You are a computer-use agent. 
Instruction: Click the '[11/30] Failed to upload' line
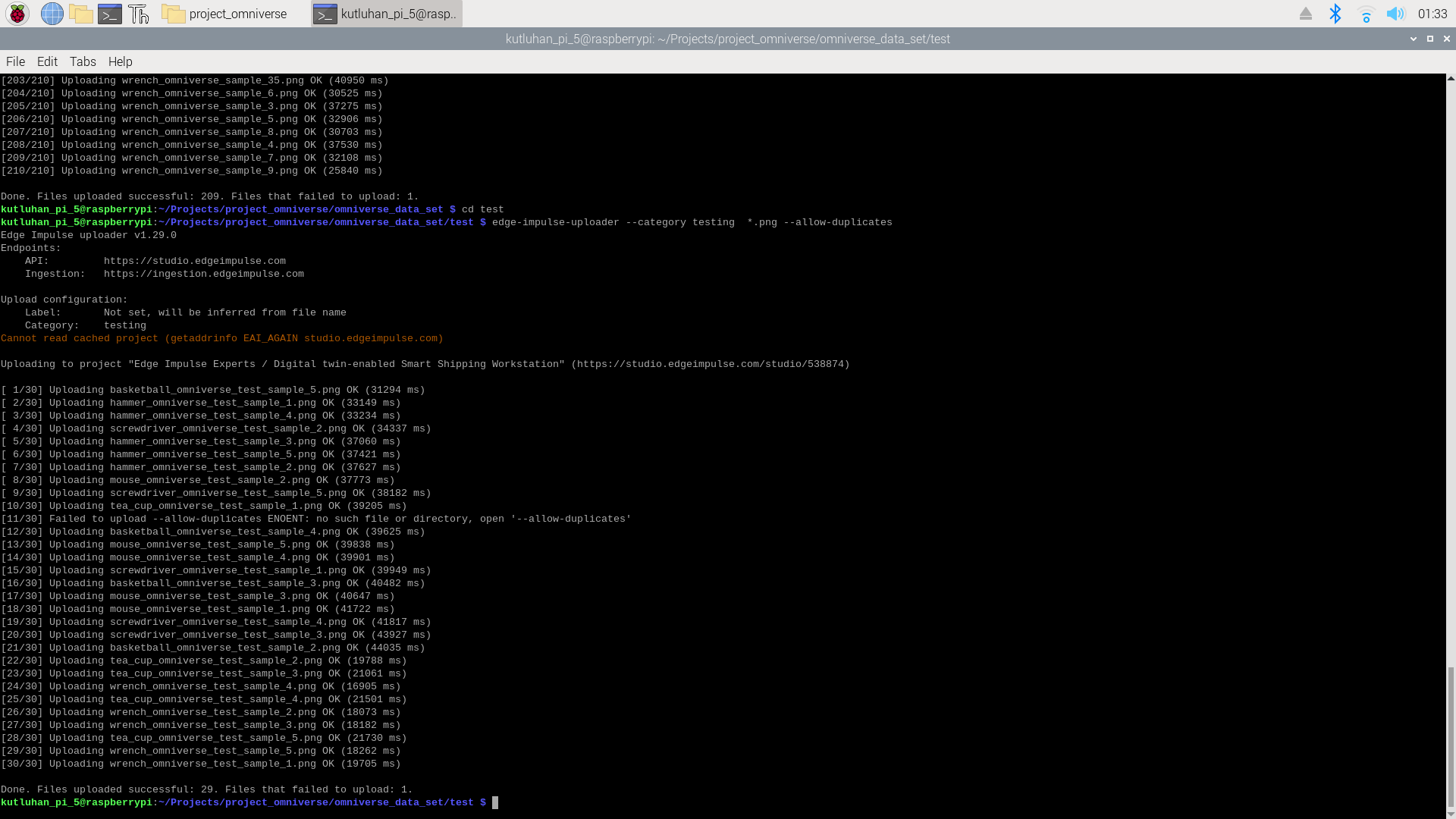pos(316,519)
